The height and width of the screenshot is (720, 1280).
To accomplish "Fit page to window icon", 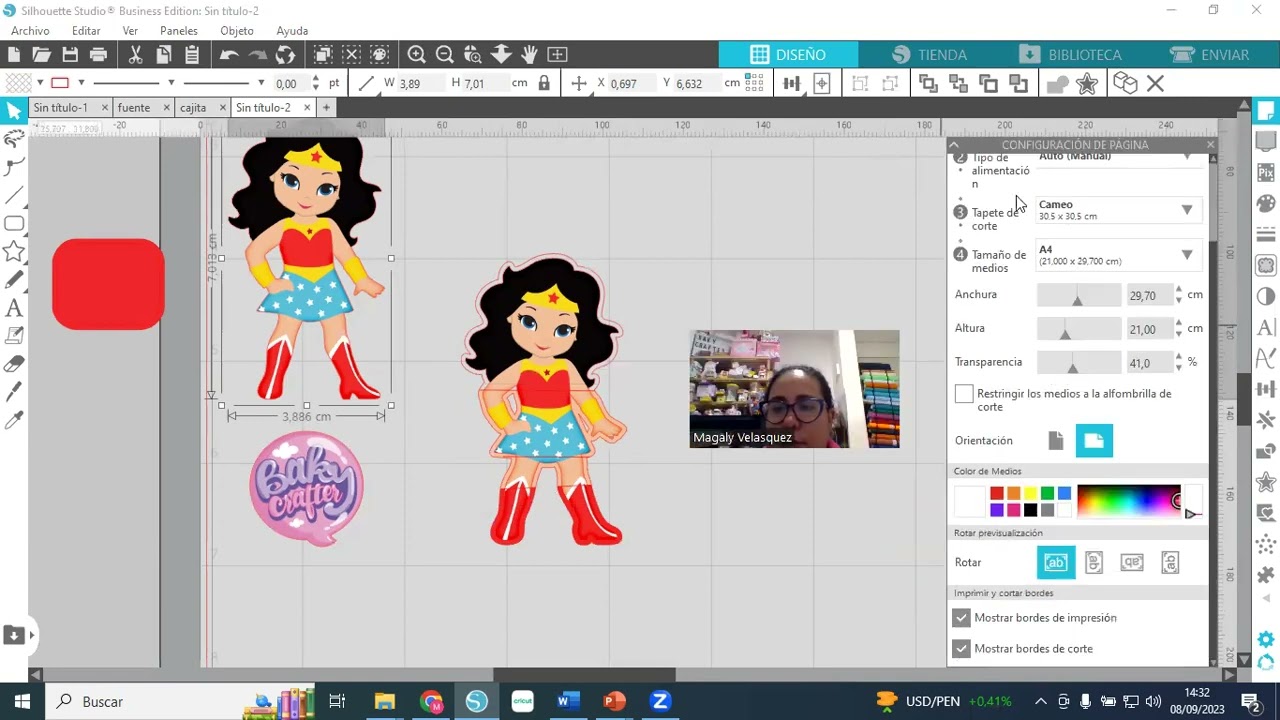I will tap(557, 54).
